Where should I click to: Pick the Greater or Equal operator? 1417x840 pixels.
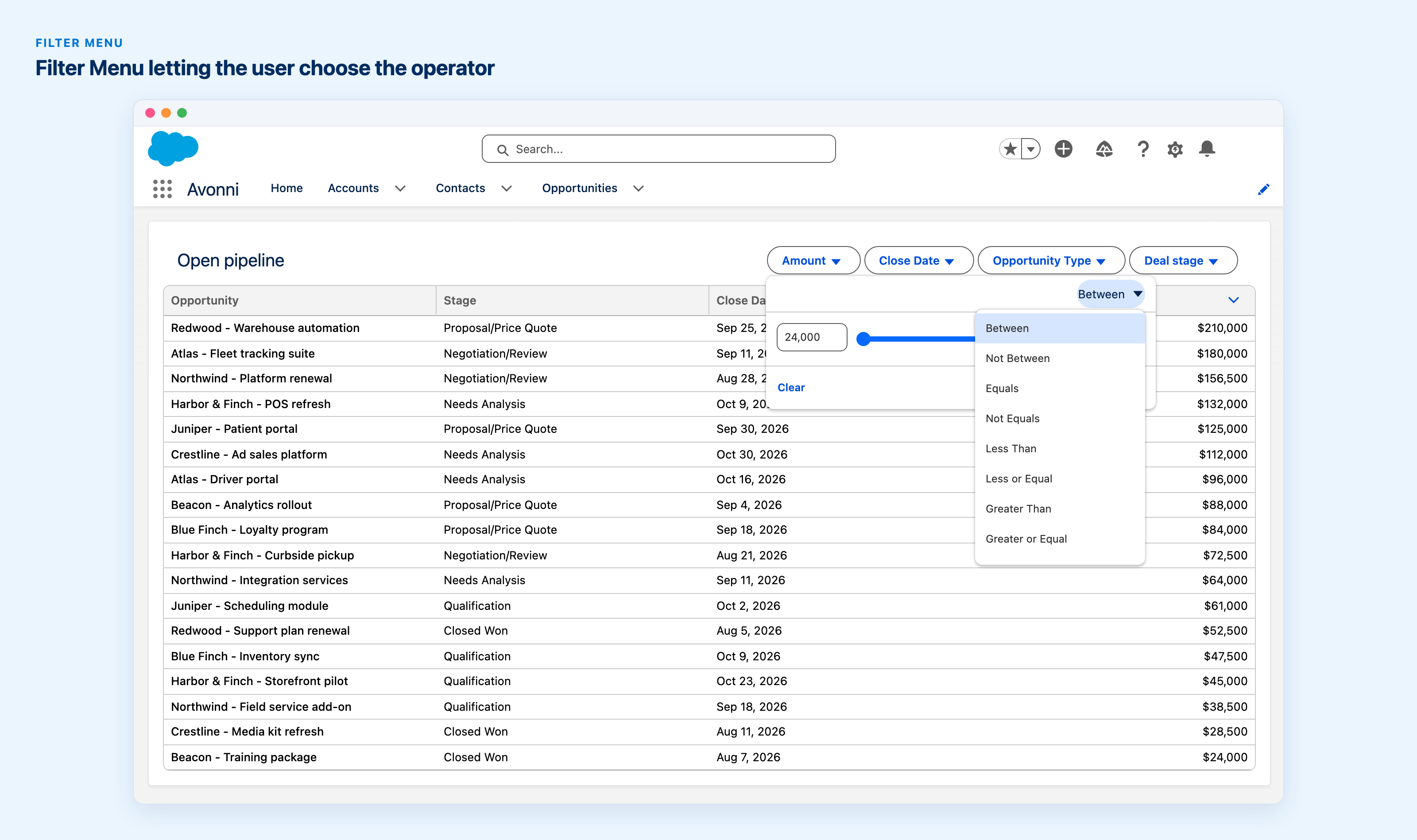click(1060, 538)
